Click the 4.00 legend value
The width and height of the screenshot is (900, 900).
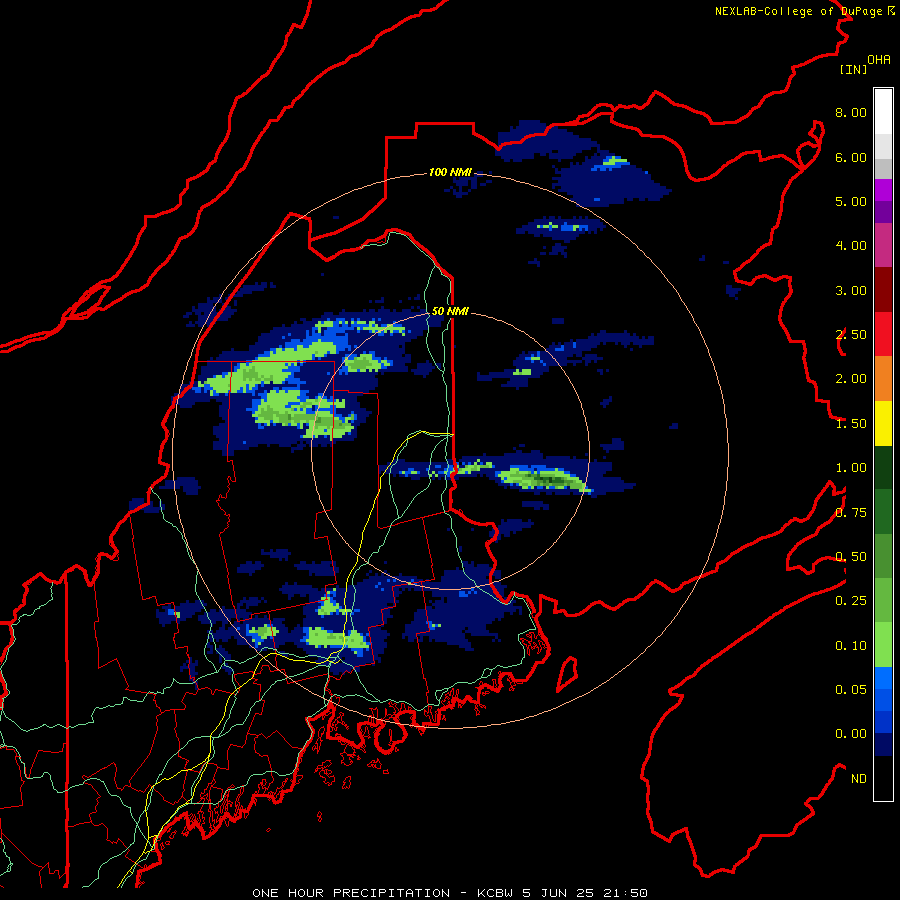(x=851, y=246)
